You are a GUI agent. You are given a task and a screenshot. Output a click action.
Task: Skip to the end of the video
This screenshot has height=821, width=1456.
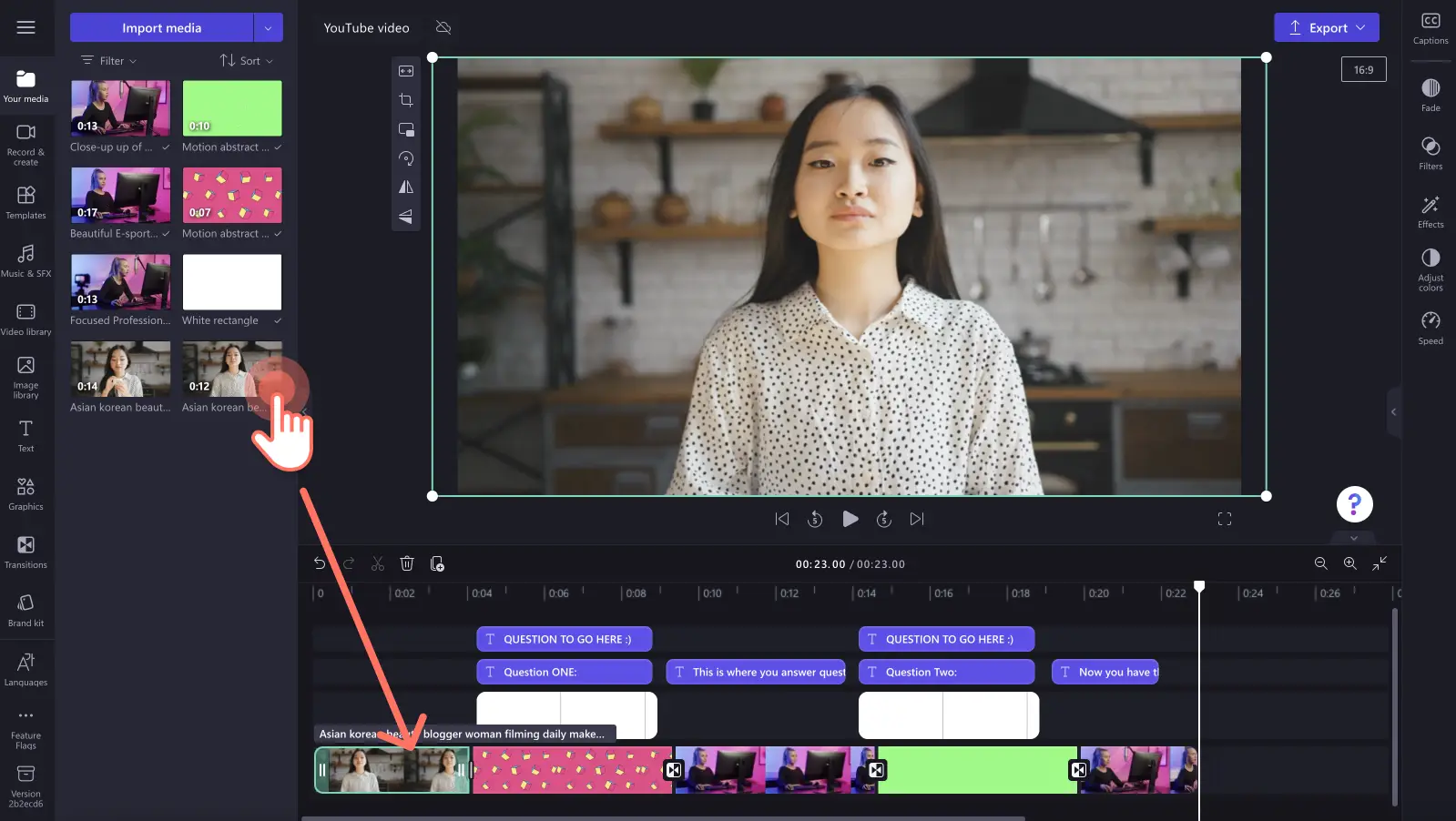pyautogui.click(x=917, y=519)
